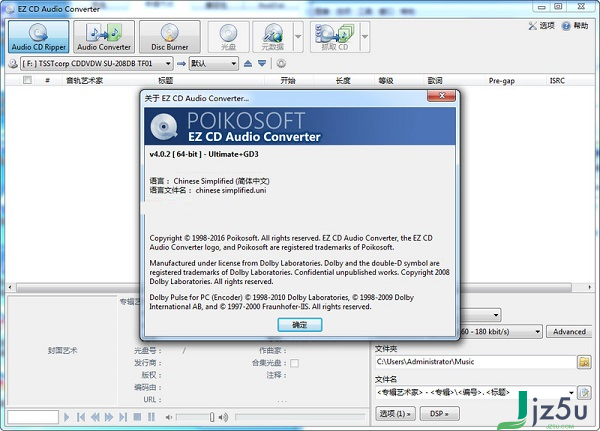Click the 音轨艺术家 column header
This screenshot has width=600, height=431.
(84, 80)
